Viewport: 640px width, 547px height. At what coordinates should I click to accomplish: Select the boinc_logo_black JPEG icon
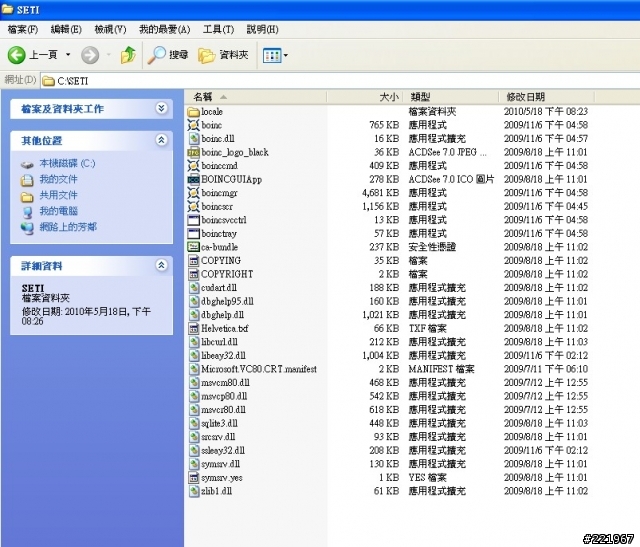(x=193, y=152)
